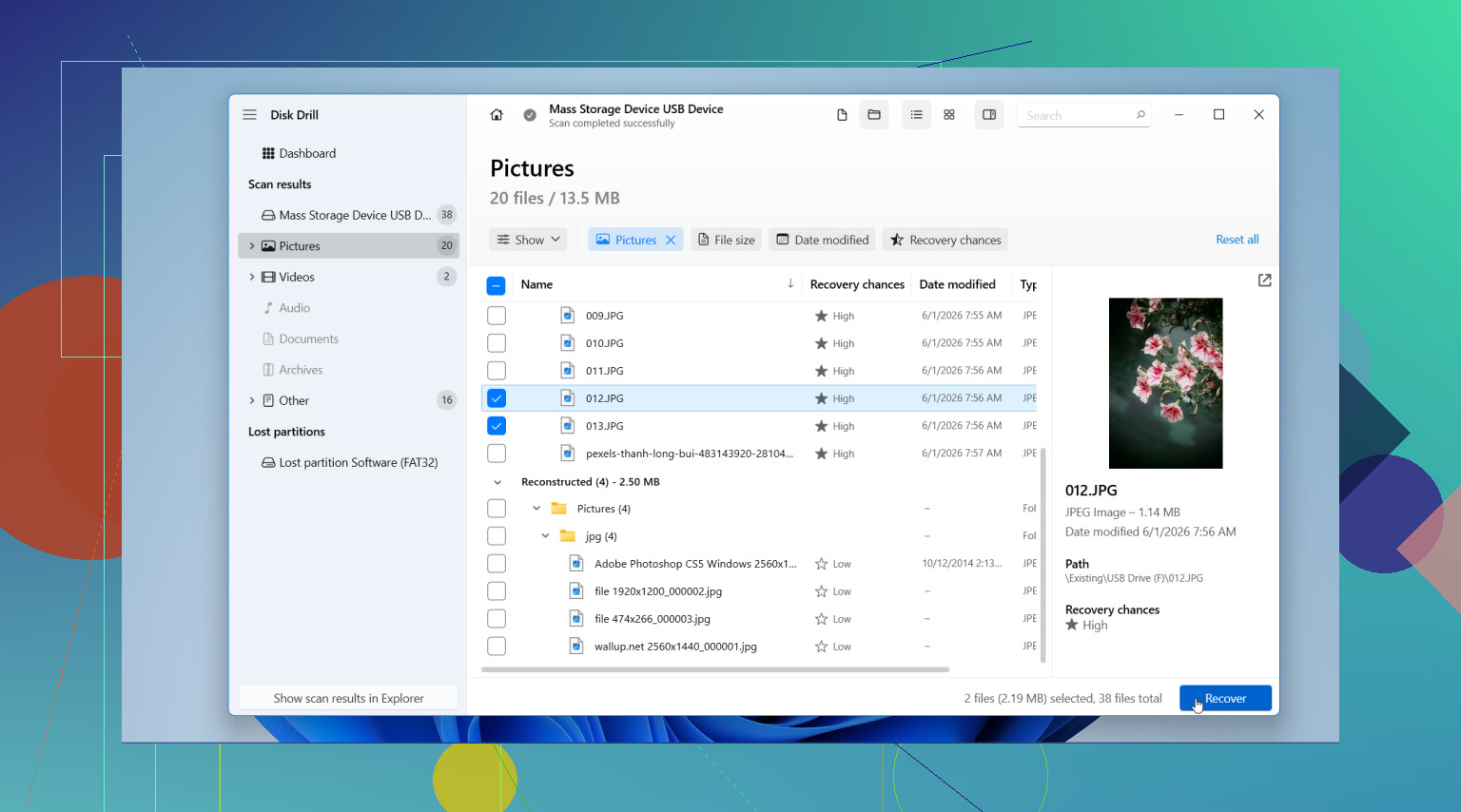The height and width of the screenshot is (812, 1461).
Task: Click the file 1920x1200_000002.jpg file icon
Action: point(576,591)
